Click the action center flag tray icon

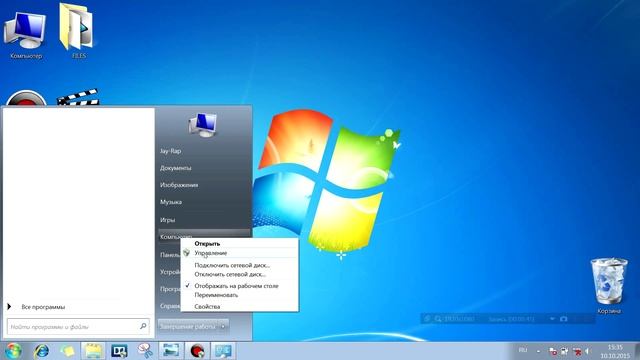tap(553, 351)
